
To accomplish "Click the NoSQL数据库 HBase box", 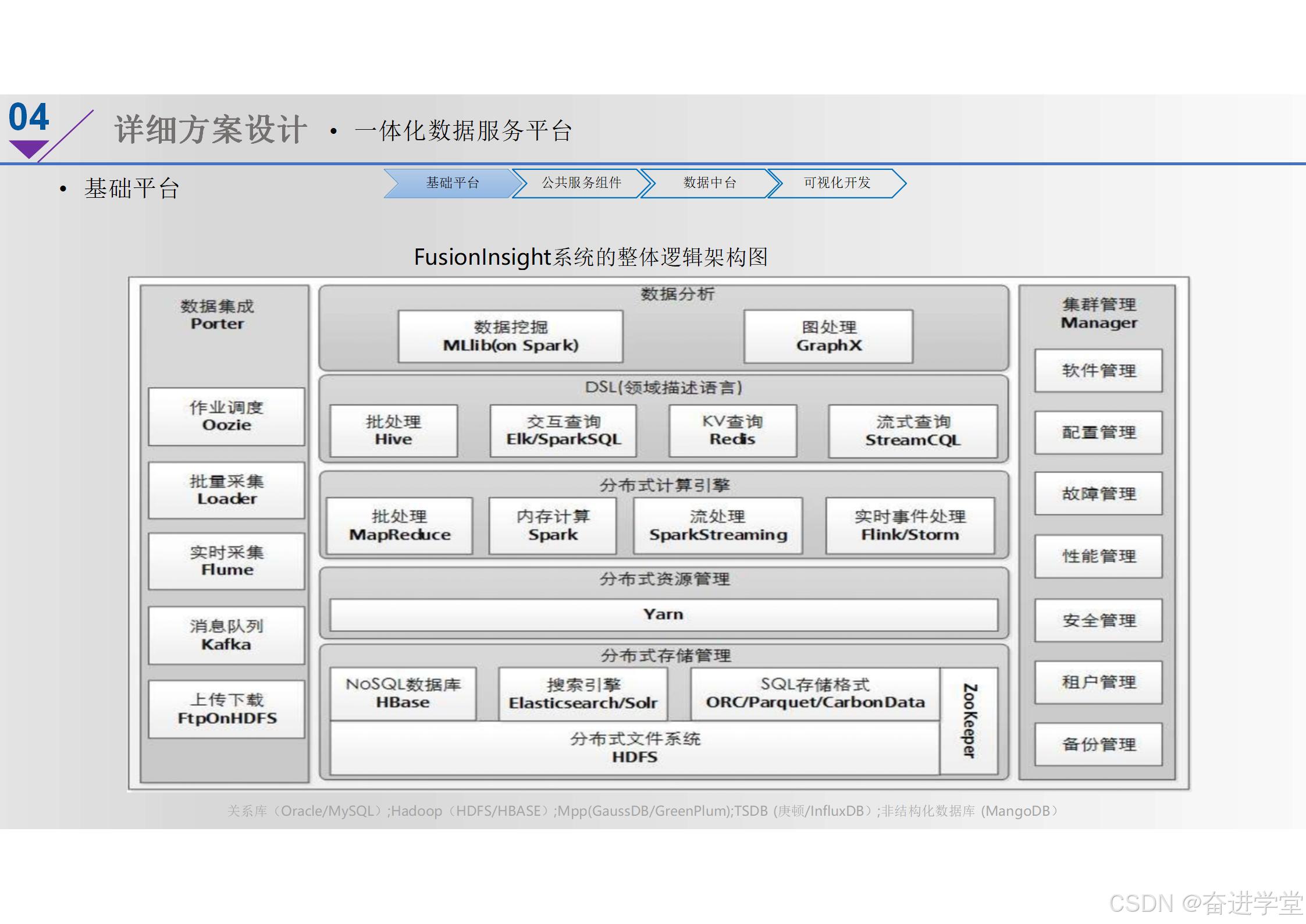I will point(403,694).
